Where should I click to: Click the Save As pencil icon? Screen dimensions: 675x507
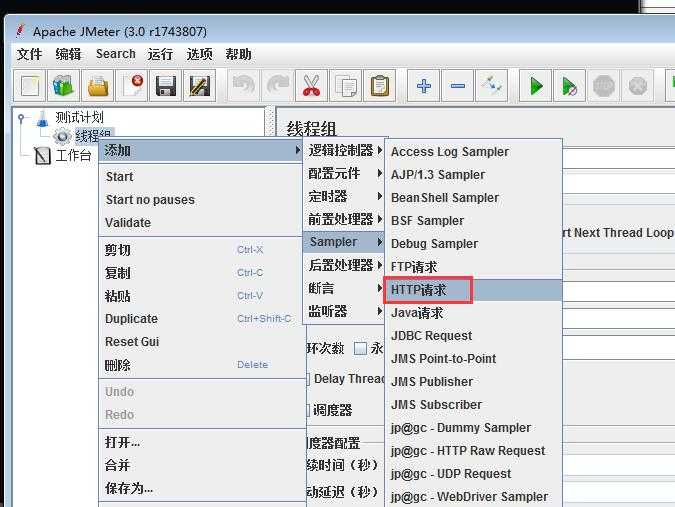(200, 85)
